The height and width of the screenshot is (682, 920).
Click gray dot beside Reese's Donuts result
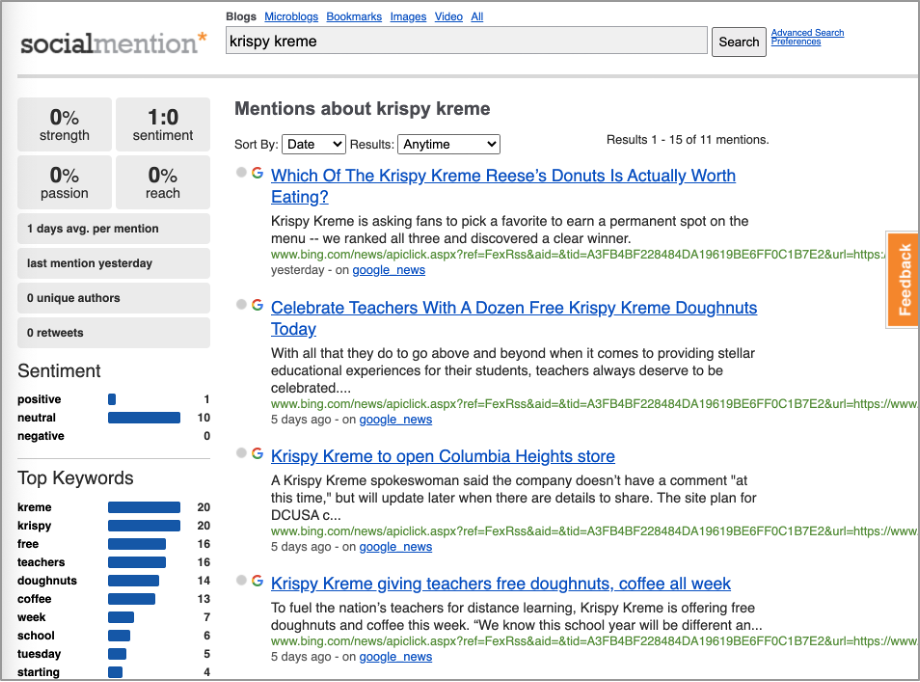[x=241, y=172]
